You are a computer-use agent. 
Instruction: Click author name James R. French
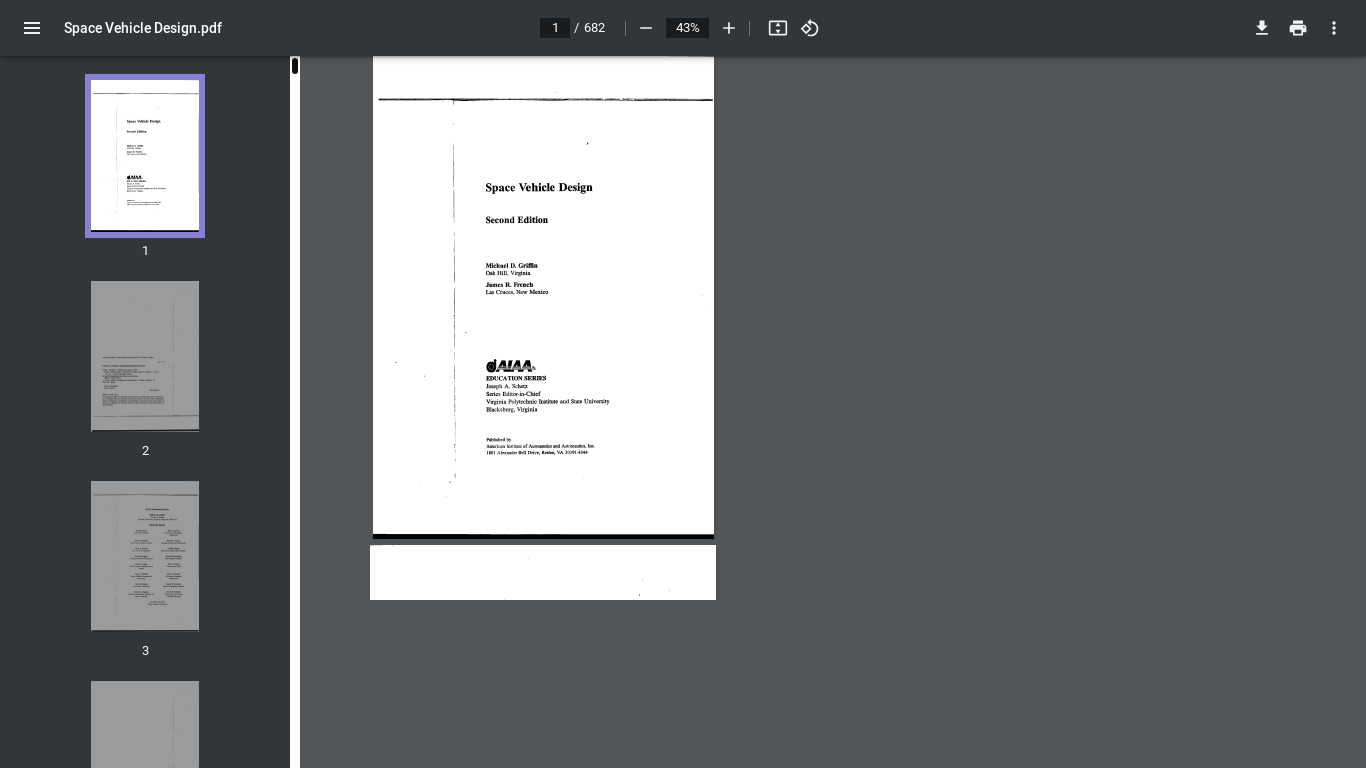[509, 285]
